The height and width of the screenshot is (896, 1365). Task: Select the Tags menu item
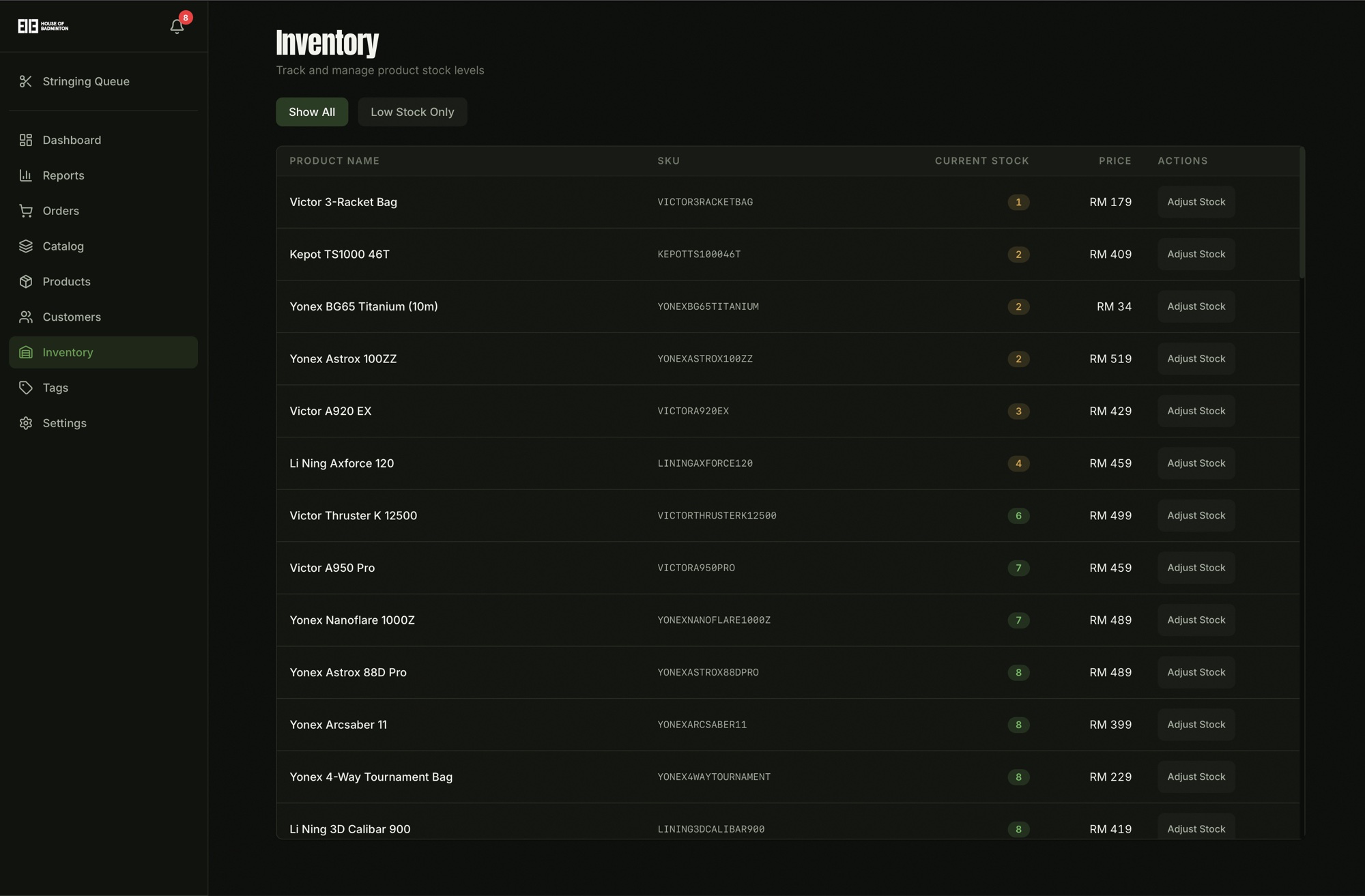[103, 388]
